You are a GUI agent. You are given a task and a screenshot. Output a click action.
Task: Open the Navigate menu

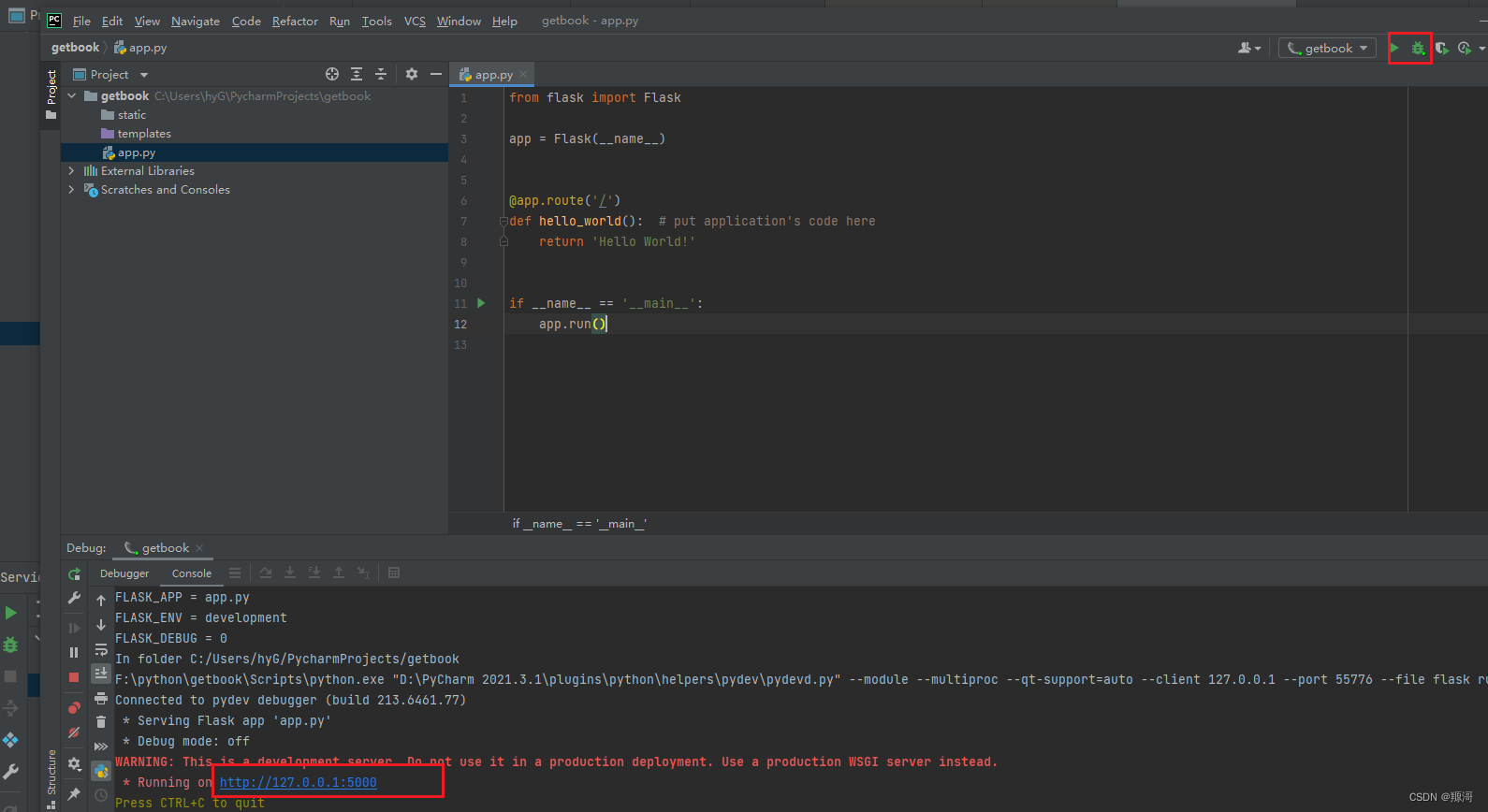click(196, 21)
